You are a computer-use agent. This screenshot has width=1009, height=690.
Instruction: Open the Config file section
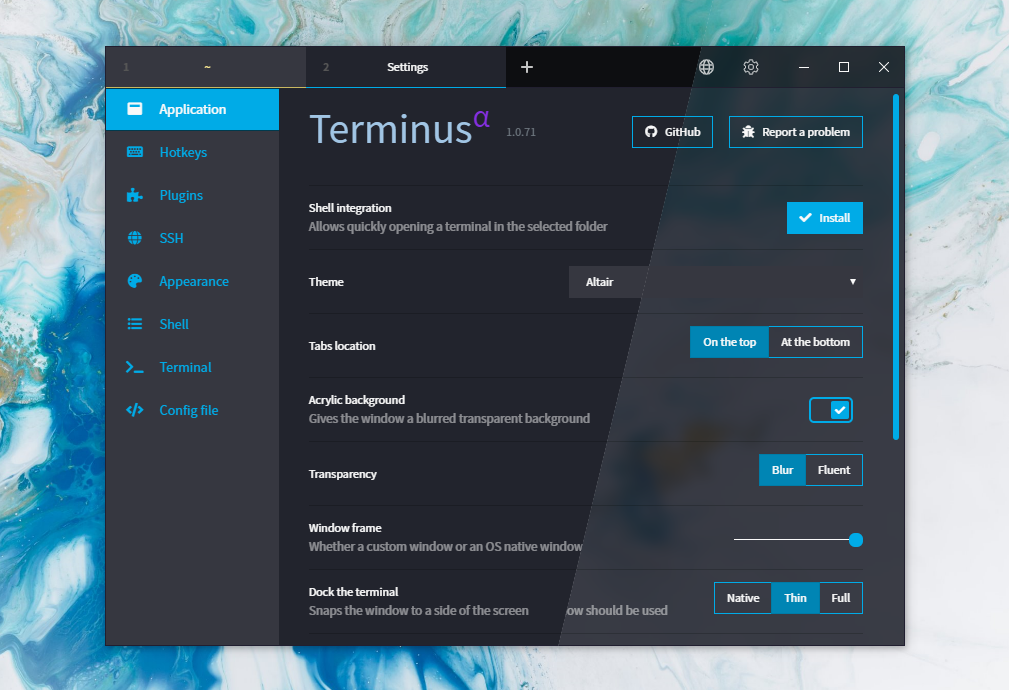point(192,410)
